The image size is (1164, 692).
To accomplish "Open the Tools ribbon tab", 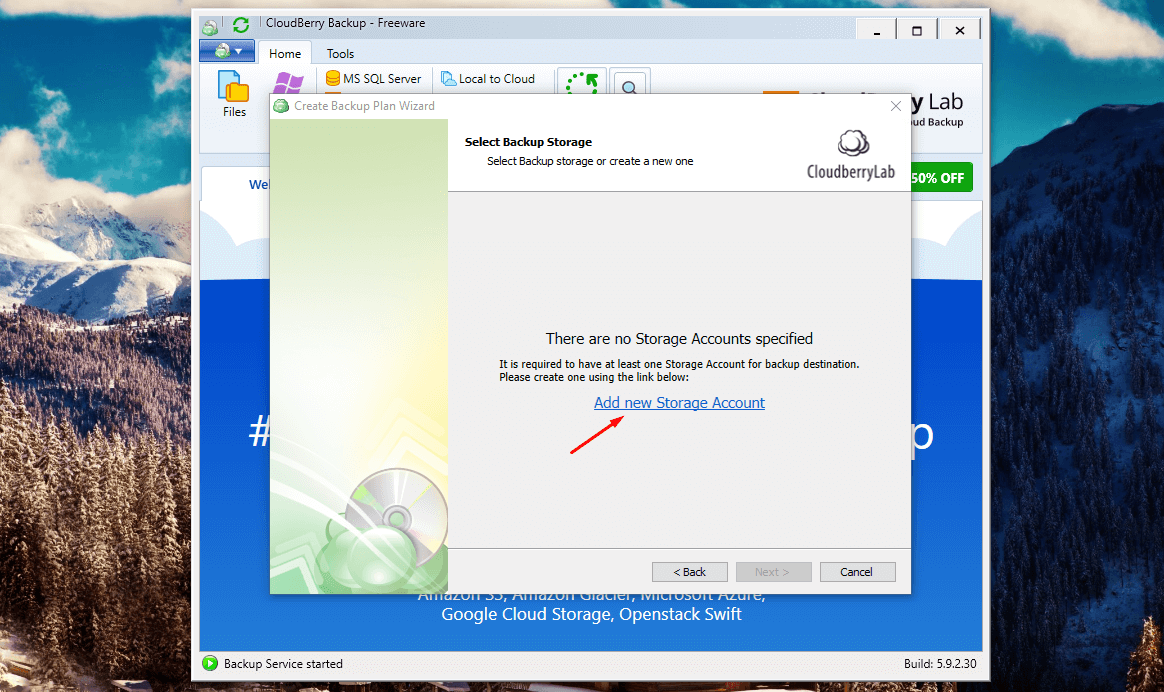I will [x=340, y=53].
